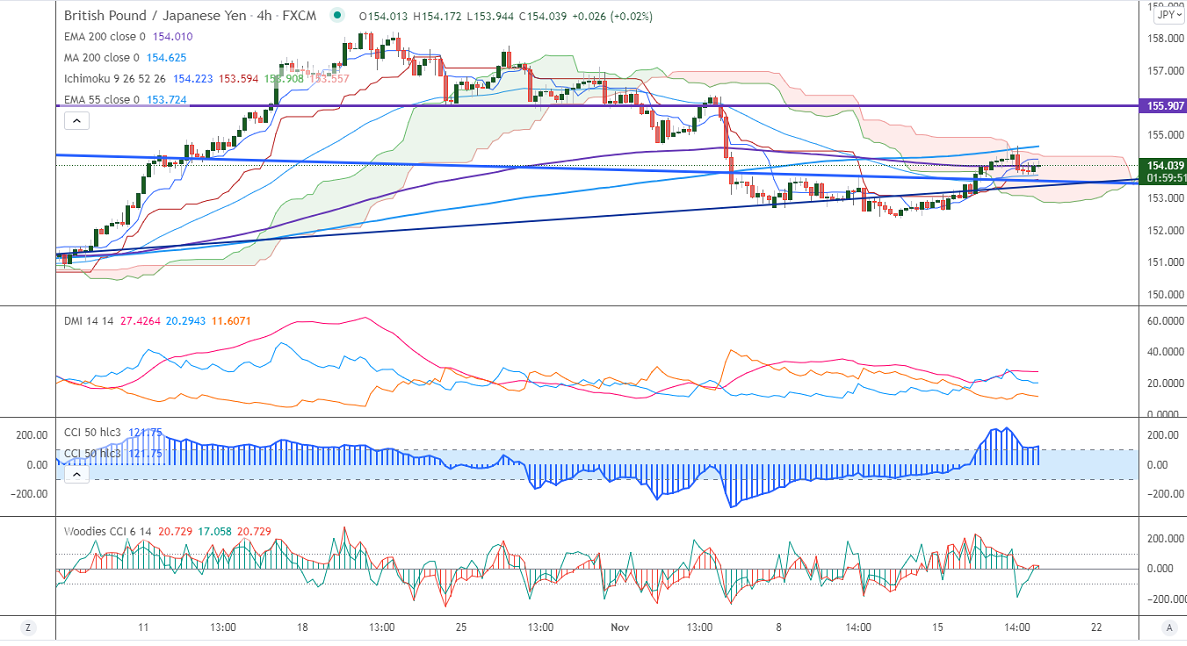
Task: Click the 155.000 price axis label
Action: 1165,135
